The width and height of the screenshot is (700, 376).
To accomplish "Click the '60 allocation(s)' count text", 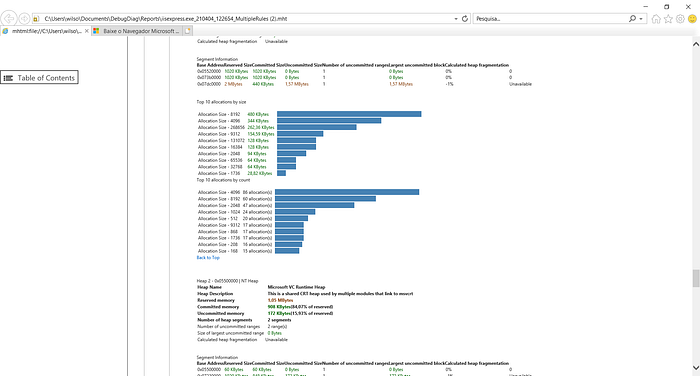I will [258, 199].
